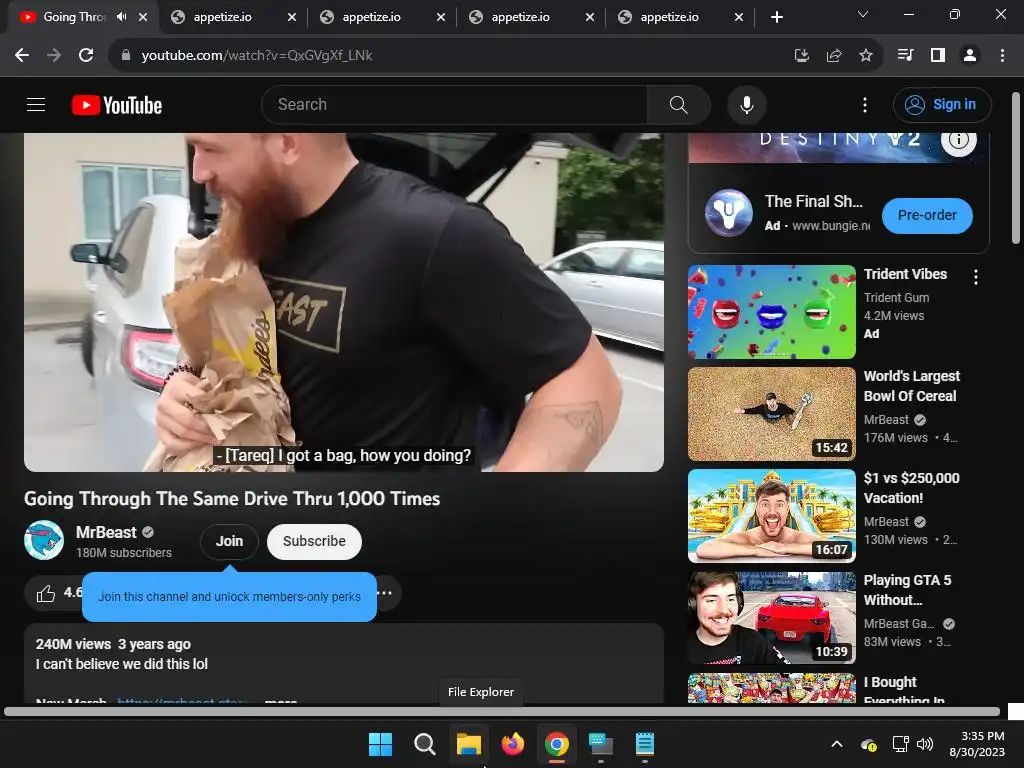
Task: Click the ad info icon on Destiny 2 banner
Action: pos(959,140)
